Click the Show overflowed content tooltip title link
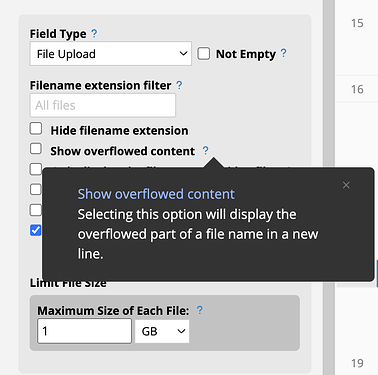 click(x=156, y=194)
